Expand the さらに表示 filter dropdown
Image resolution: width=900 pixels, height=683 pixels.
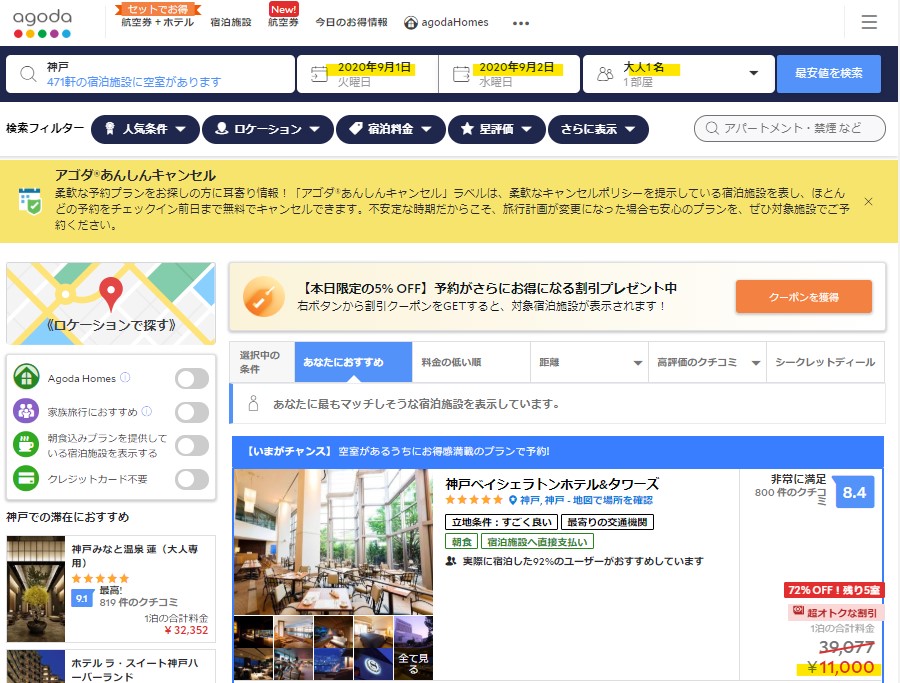coord(598,129)
